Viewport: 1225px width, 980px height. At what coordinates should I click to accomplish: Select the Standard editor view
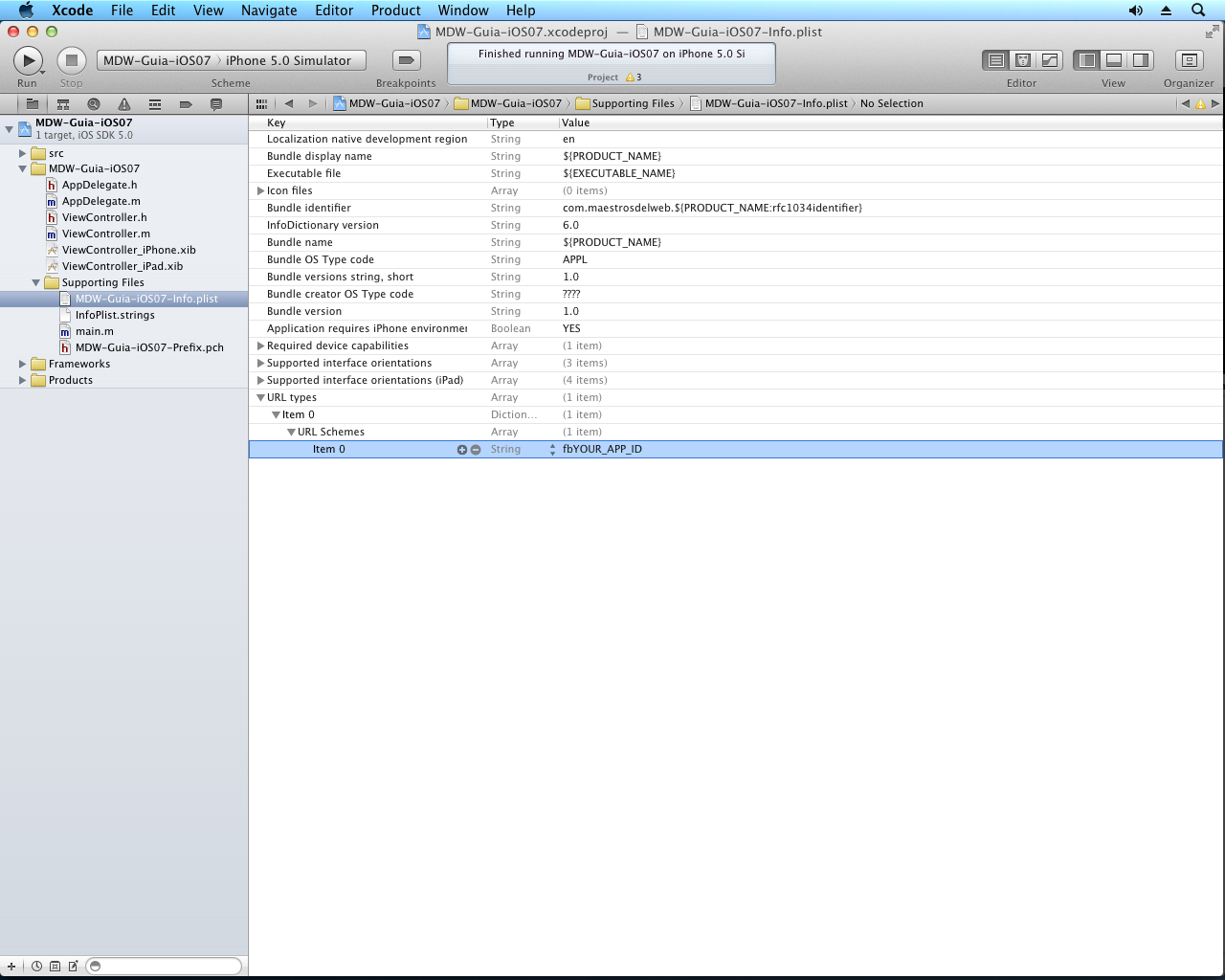pos(996,60)
